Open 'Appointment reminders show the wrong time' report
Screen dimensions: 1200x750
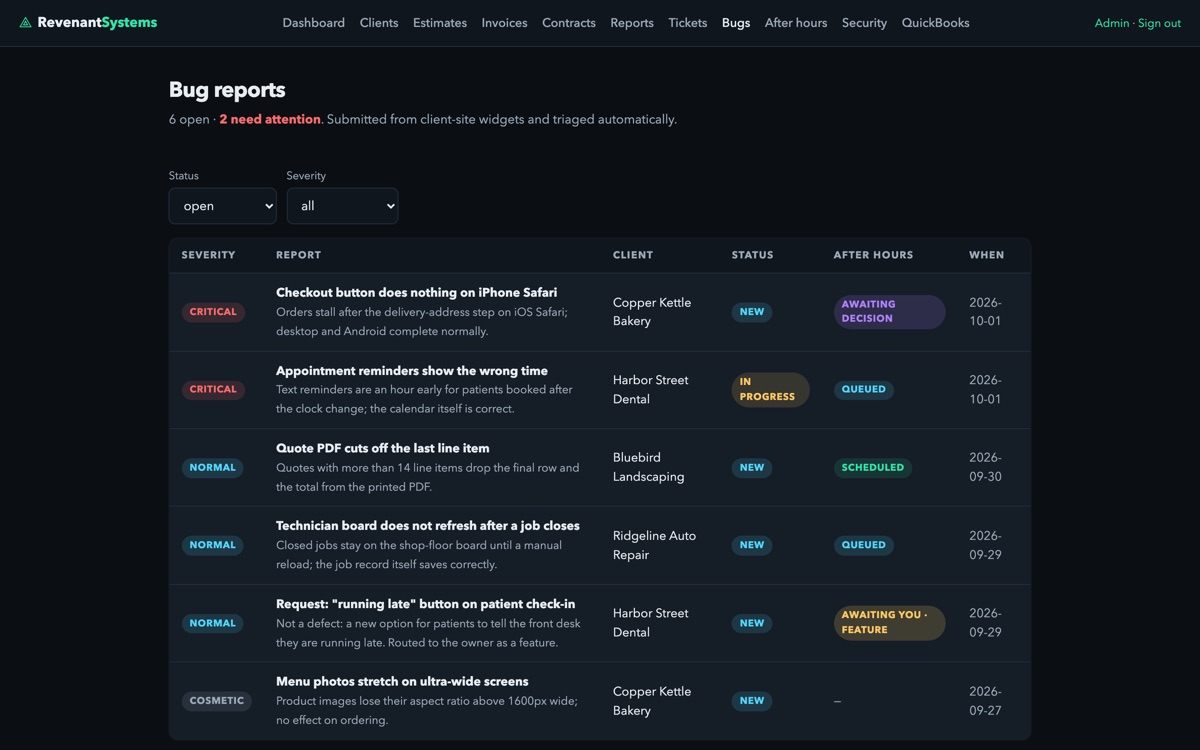point(412,370)
